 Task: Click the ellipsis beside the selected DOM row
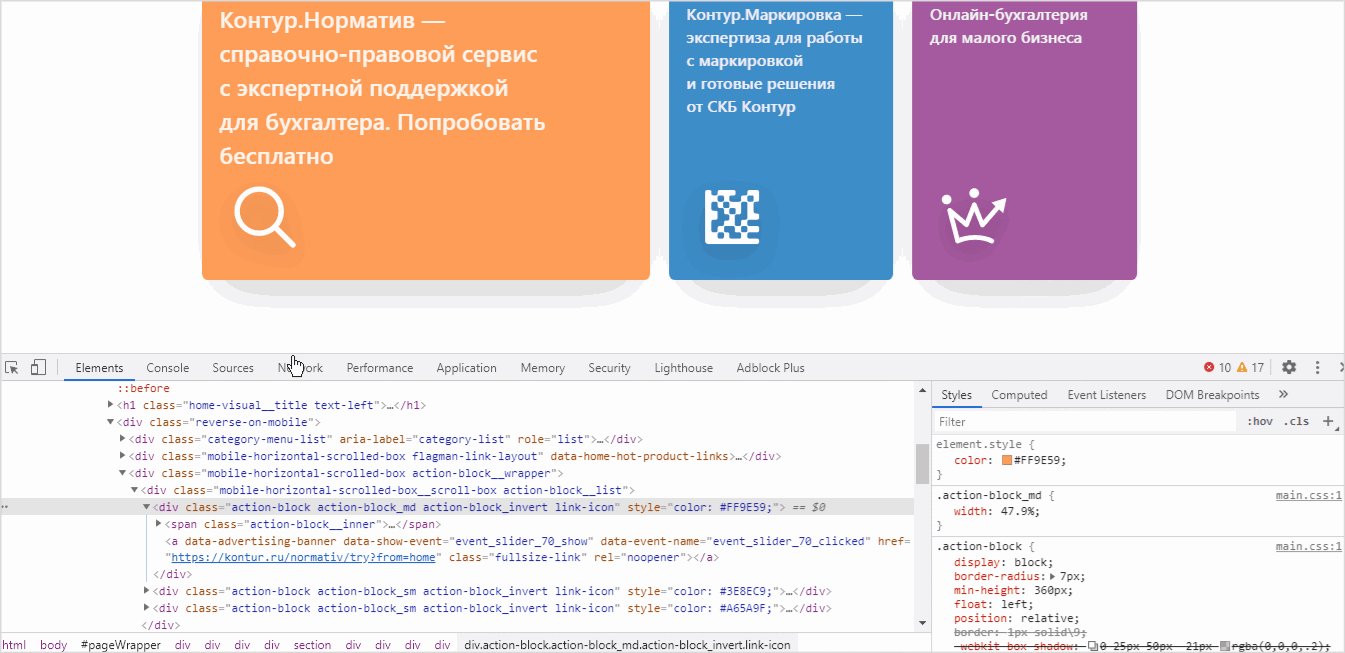pyautogui.click(x=5, y=507)
